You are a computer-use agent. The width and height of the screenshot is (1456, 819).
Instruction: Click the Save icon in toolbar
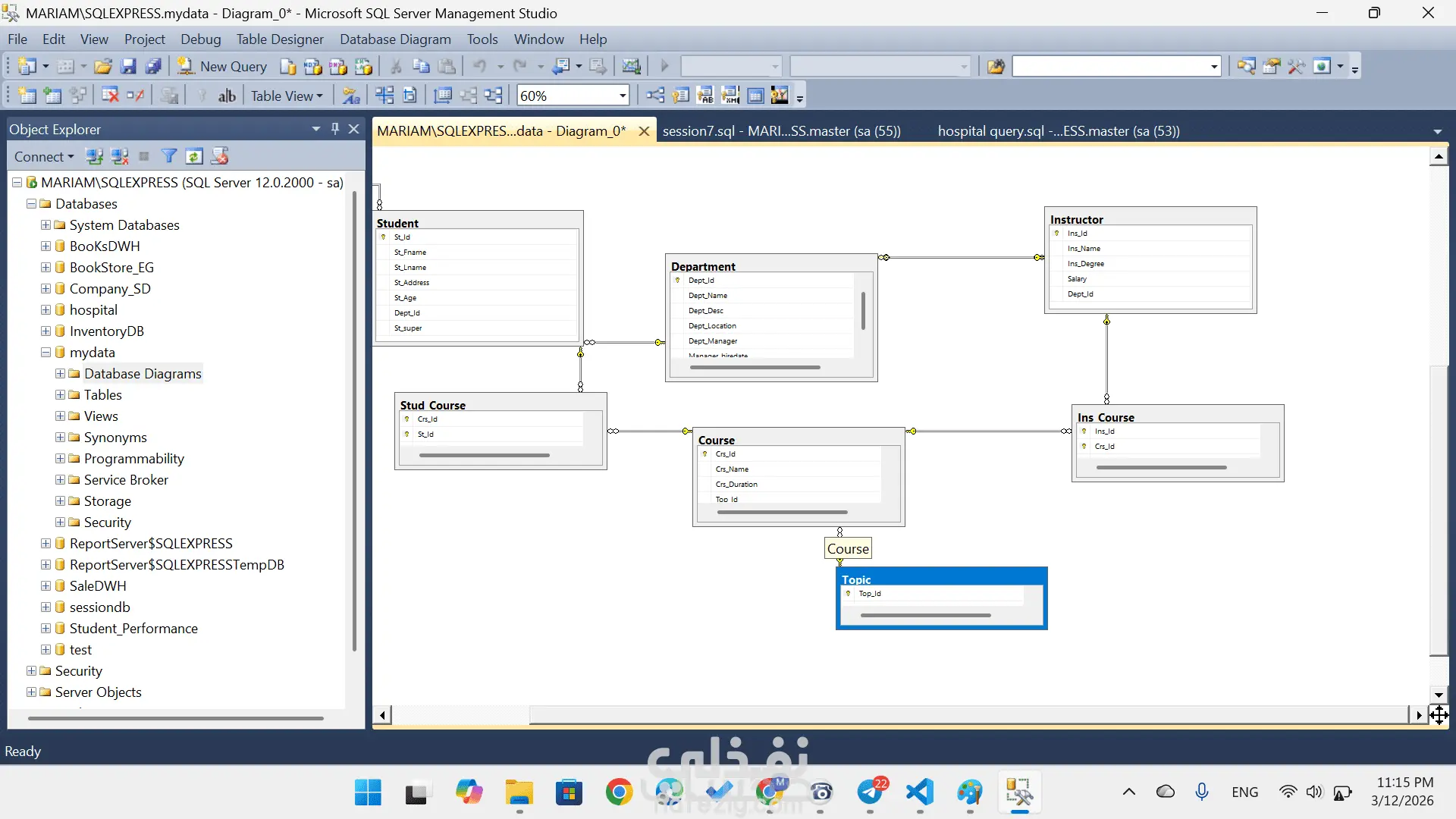[x=128, y=67]
